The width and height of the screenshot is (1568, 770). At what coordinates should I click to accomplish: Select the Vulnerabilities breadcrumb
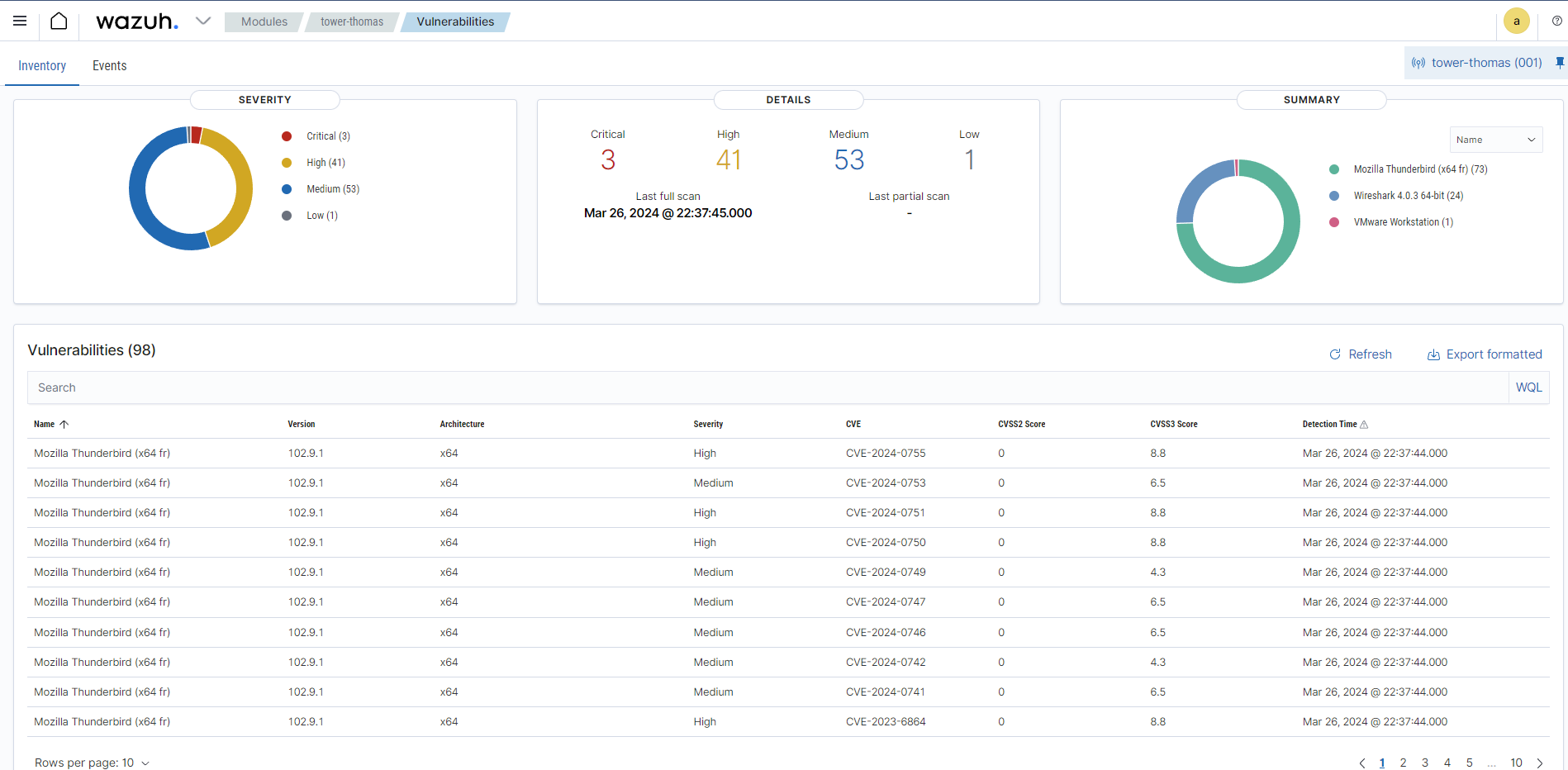(x=455, y=21)
